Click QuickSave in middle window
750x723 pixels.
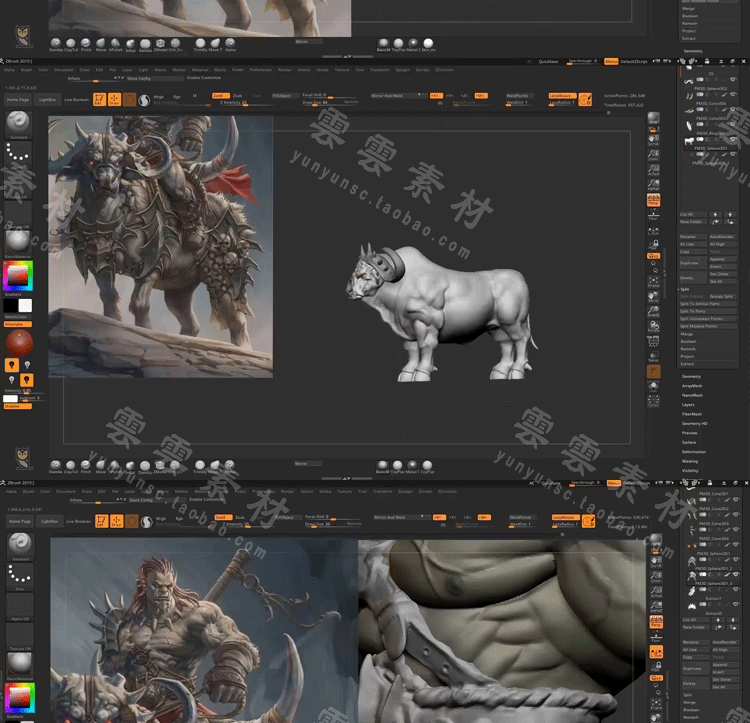point(548,61)
